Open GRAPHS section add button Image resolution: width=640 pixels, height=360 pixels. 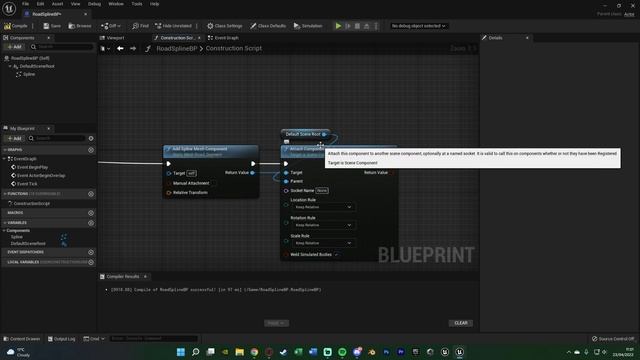pos(91,150)
